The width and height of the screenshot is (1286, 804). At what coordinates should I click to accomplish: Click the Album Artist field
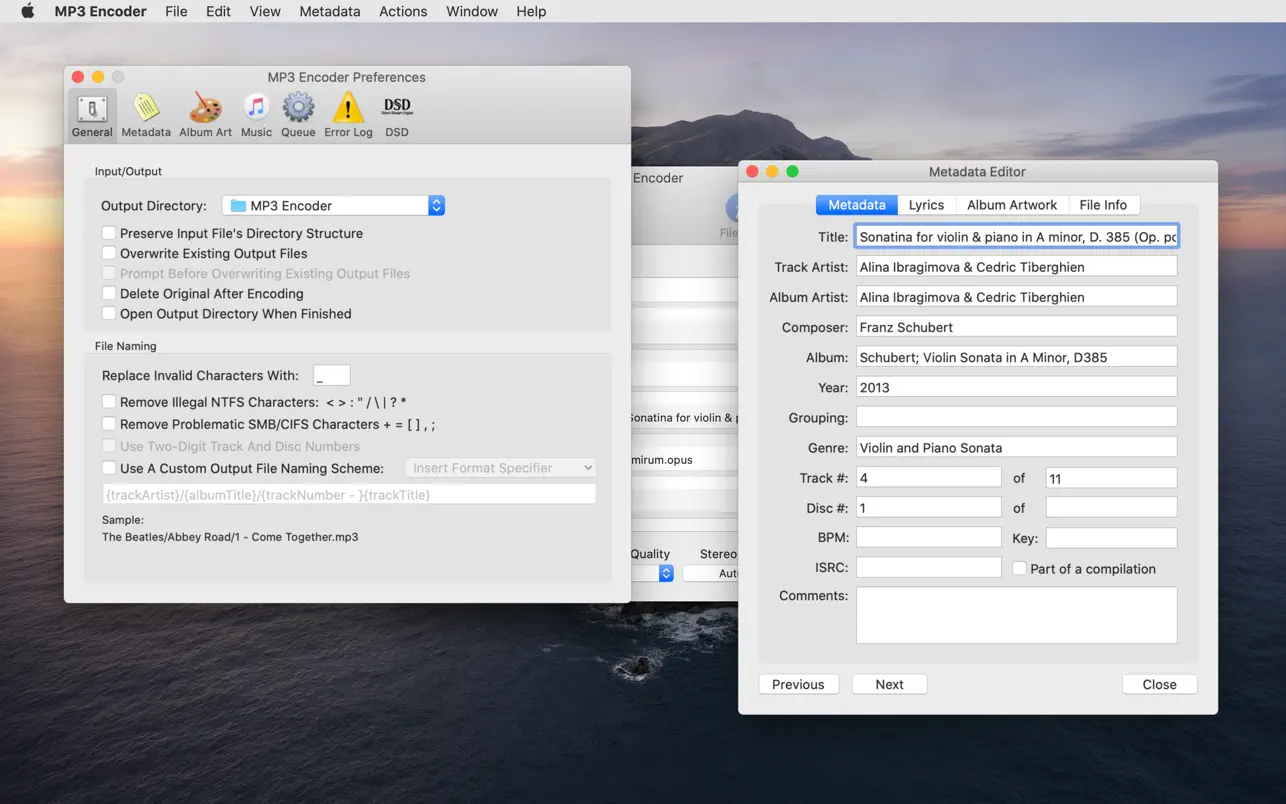pyautogui.click(x=1017, y=296)
